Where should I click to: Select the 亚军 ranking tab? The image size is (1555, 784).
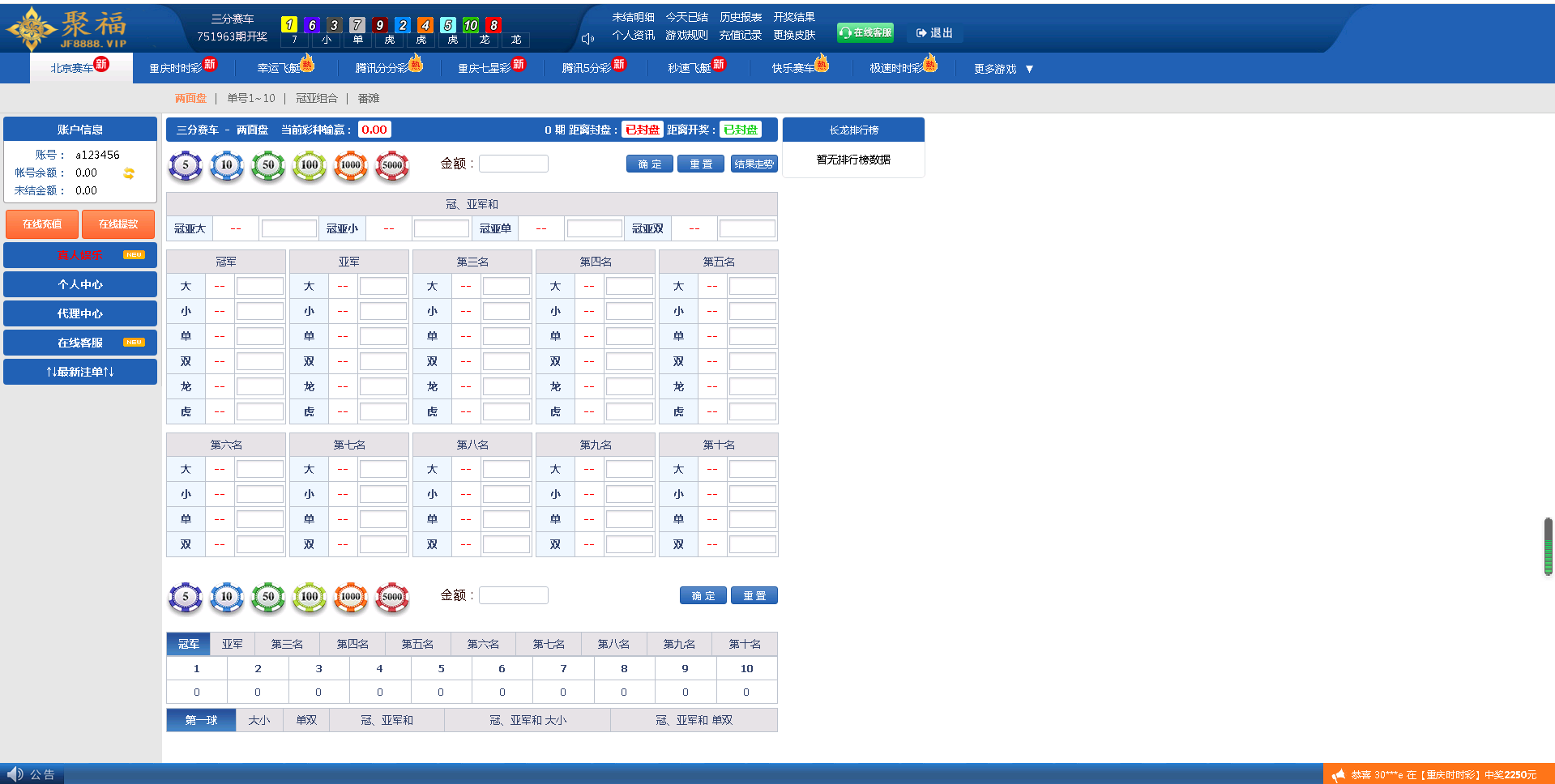233,644
